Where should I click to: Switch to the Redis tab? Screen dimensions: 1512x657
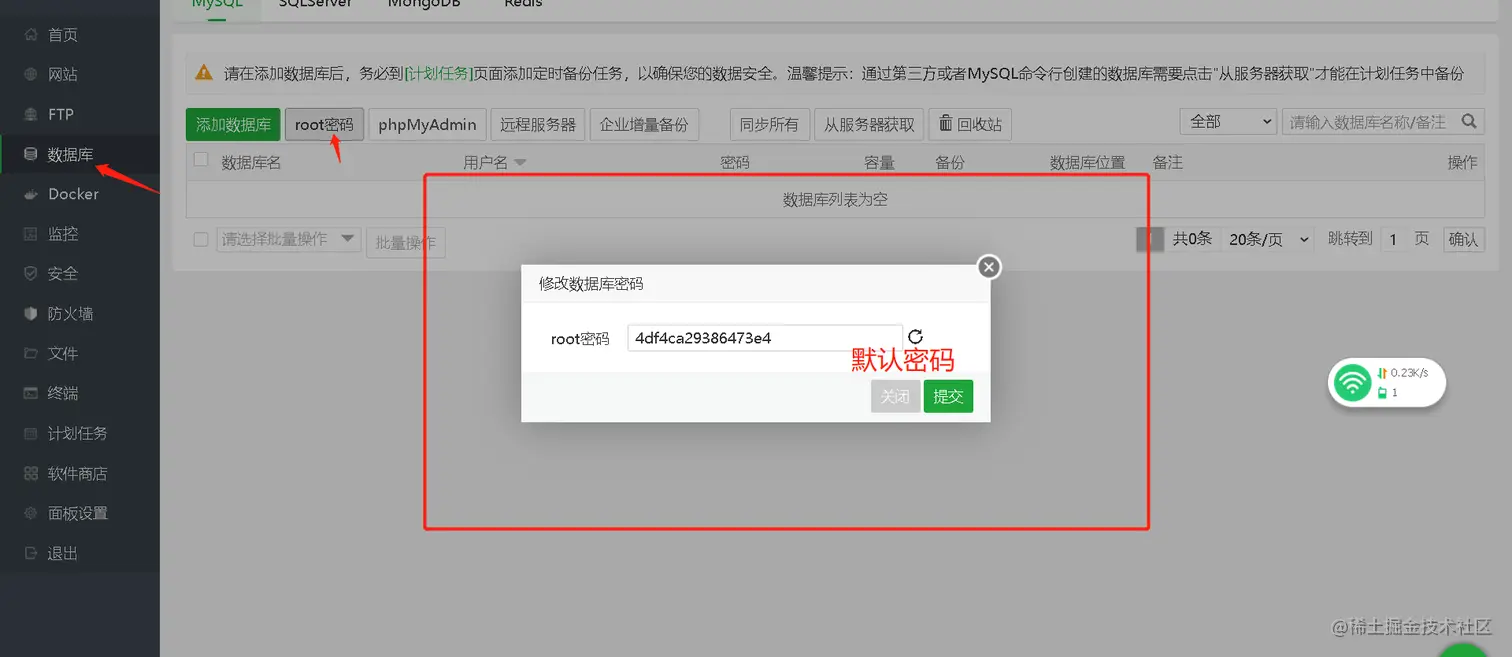(522, 6)
